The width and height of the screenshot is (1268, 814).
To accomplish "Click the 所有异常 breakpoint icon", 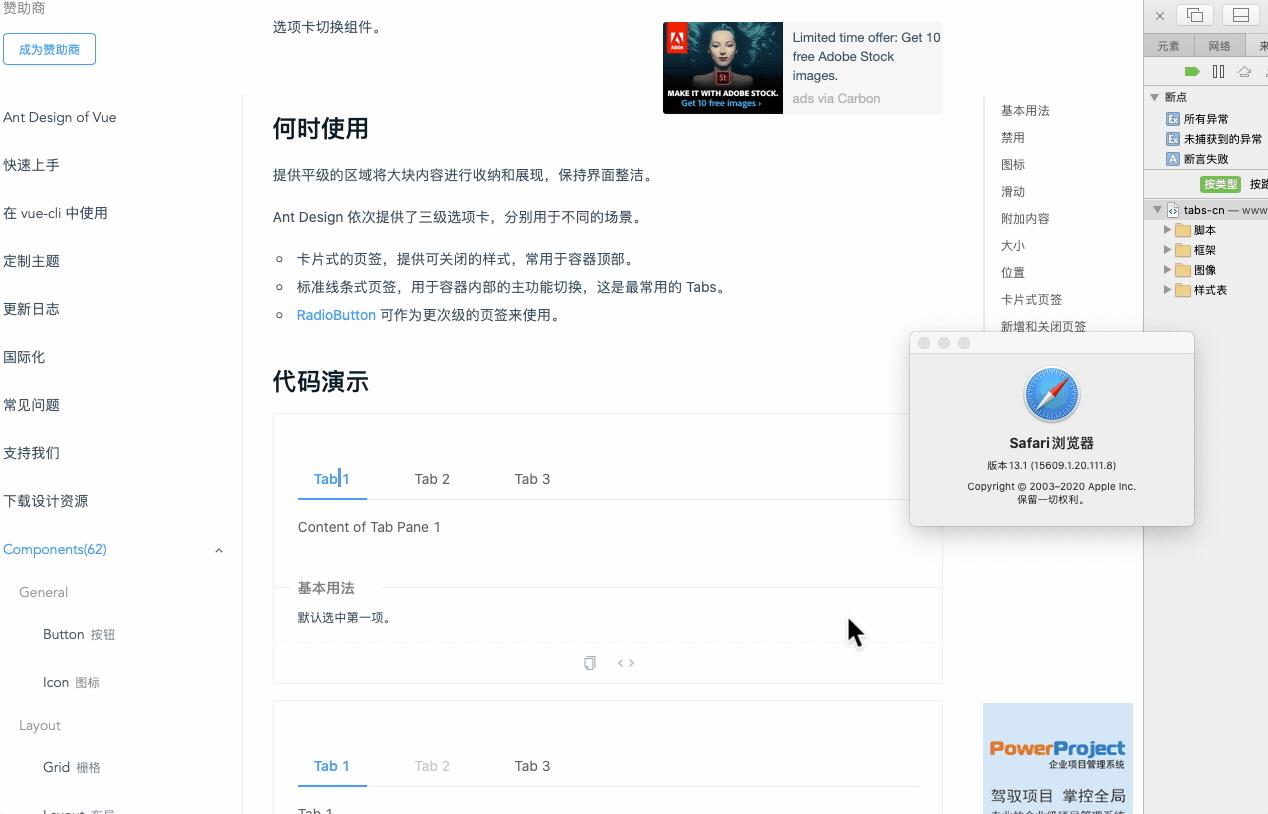I will [x=1173, y=119].
